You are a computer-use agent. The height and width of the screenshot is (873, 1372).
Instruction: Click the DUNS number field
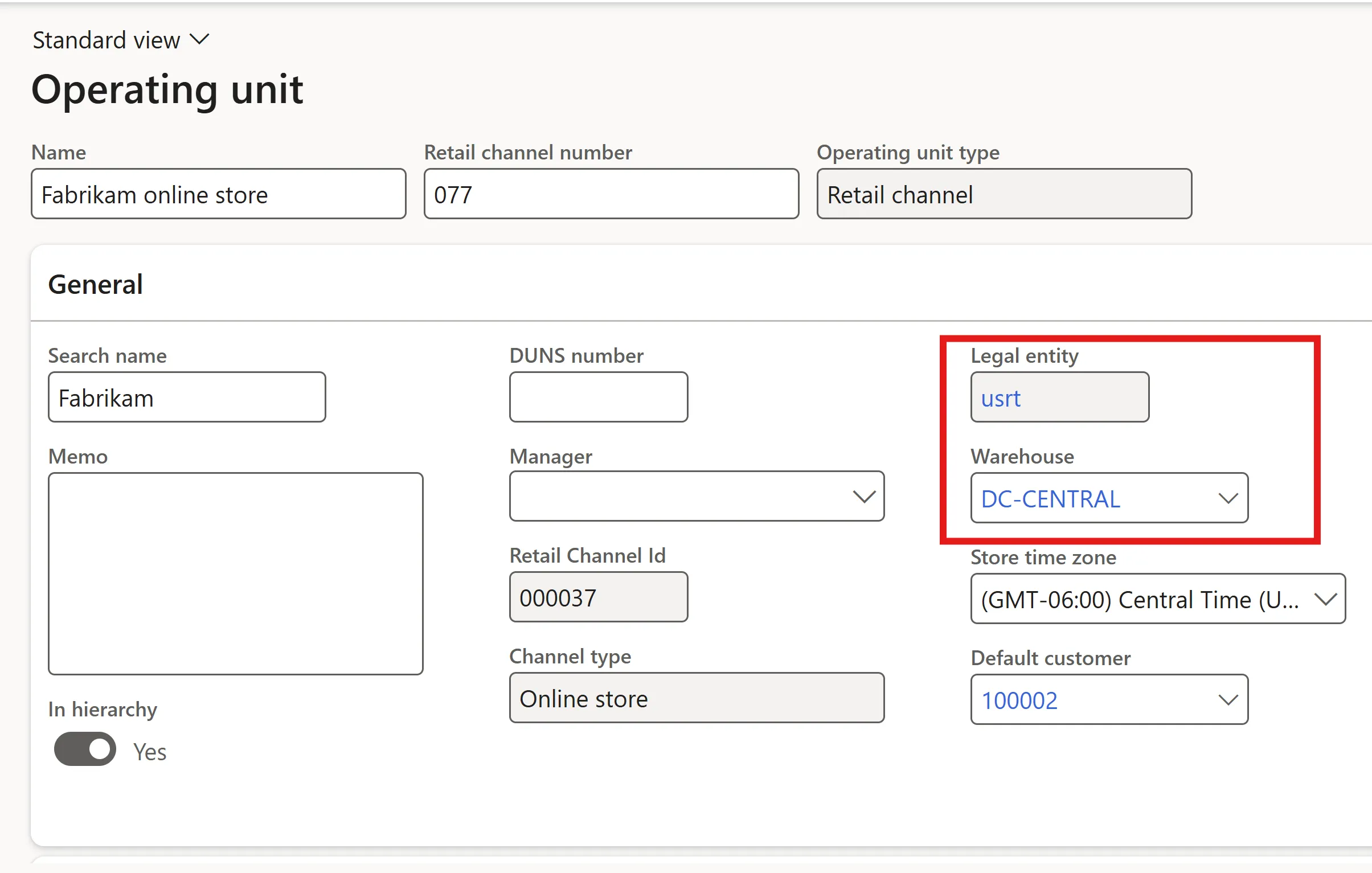point(599,397)
